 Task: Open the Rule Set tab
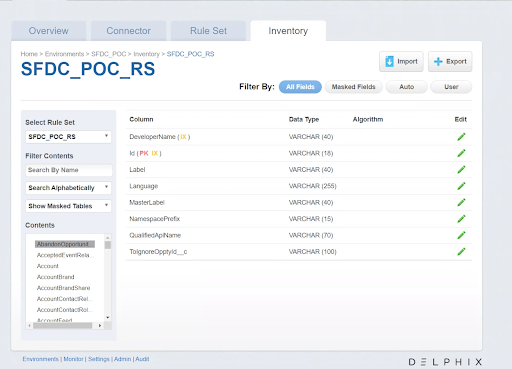click(x=208, y=31)
